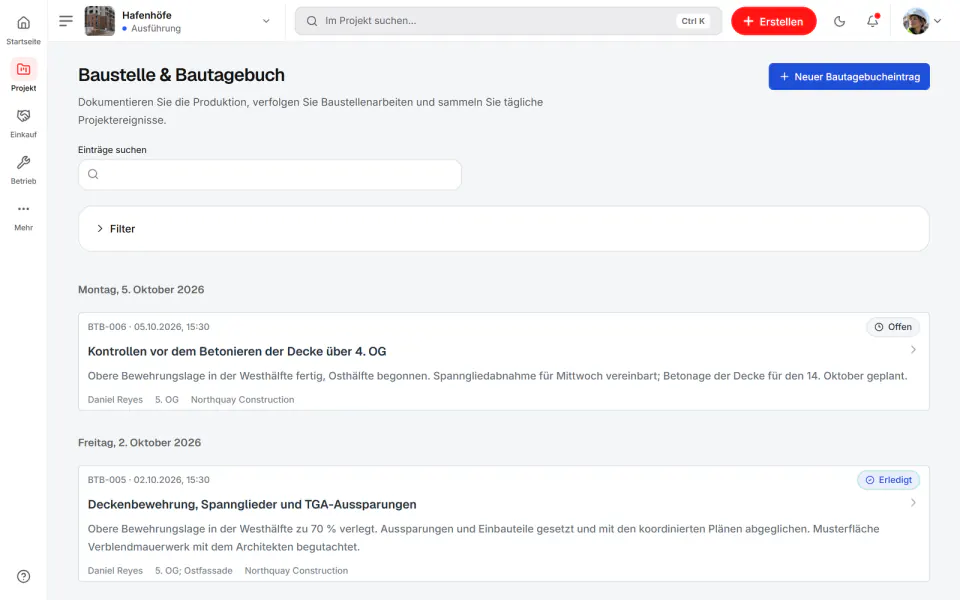Toggle the sidebar hamburger menu icon

pyautogui.click(x=66, y=21)
